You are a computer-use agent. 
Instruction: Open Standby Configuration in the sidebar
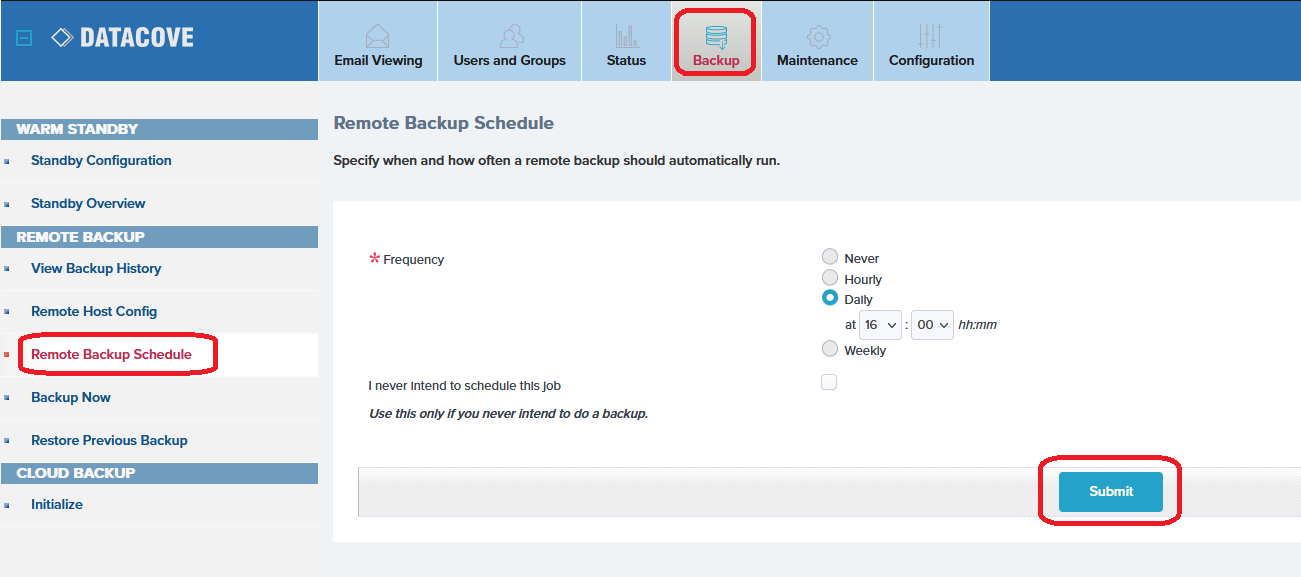(101, 161)
